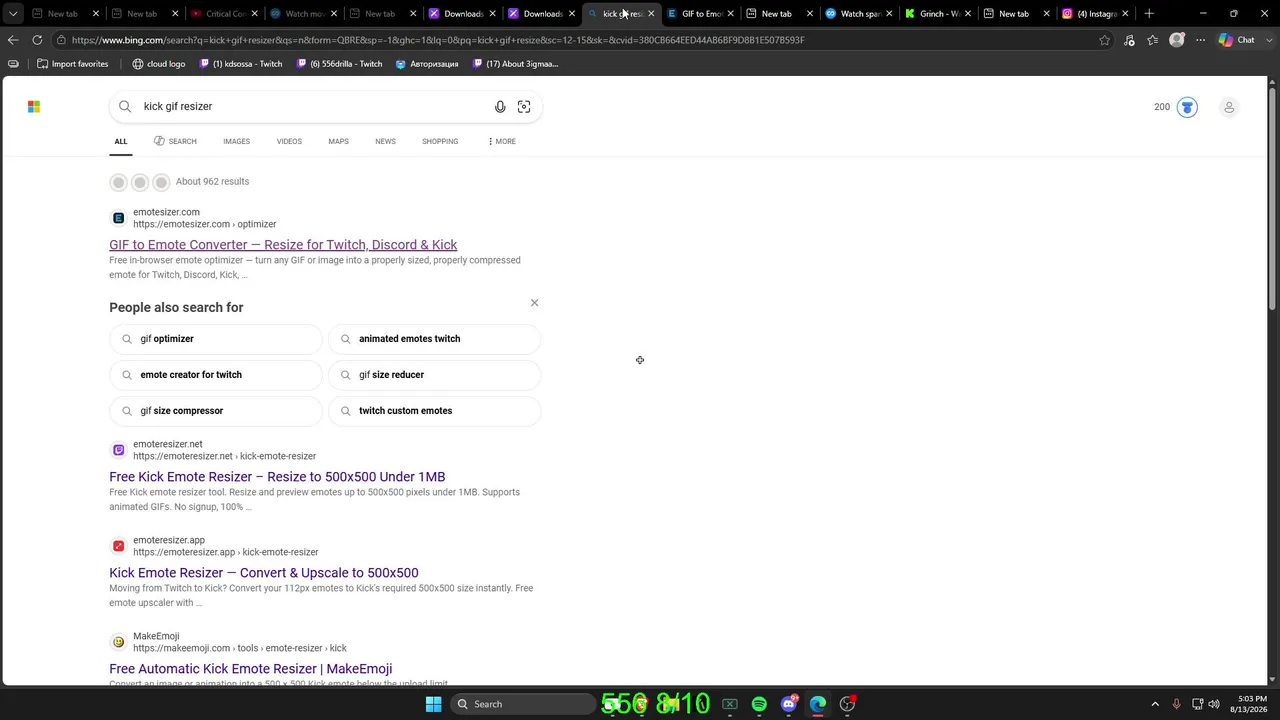Dismiss the People also search for box
This screenshot has width=1280, height=720.
[534, 303]
